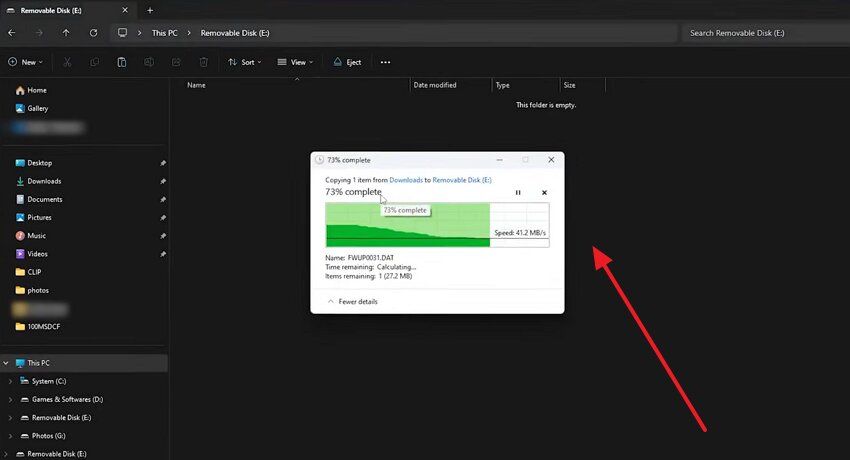Click the PC monitor icon in address bar

[x=123, y=33]
